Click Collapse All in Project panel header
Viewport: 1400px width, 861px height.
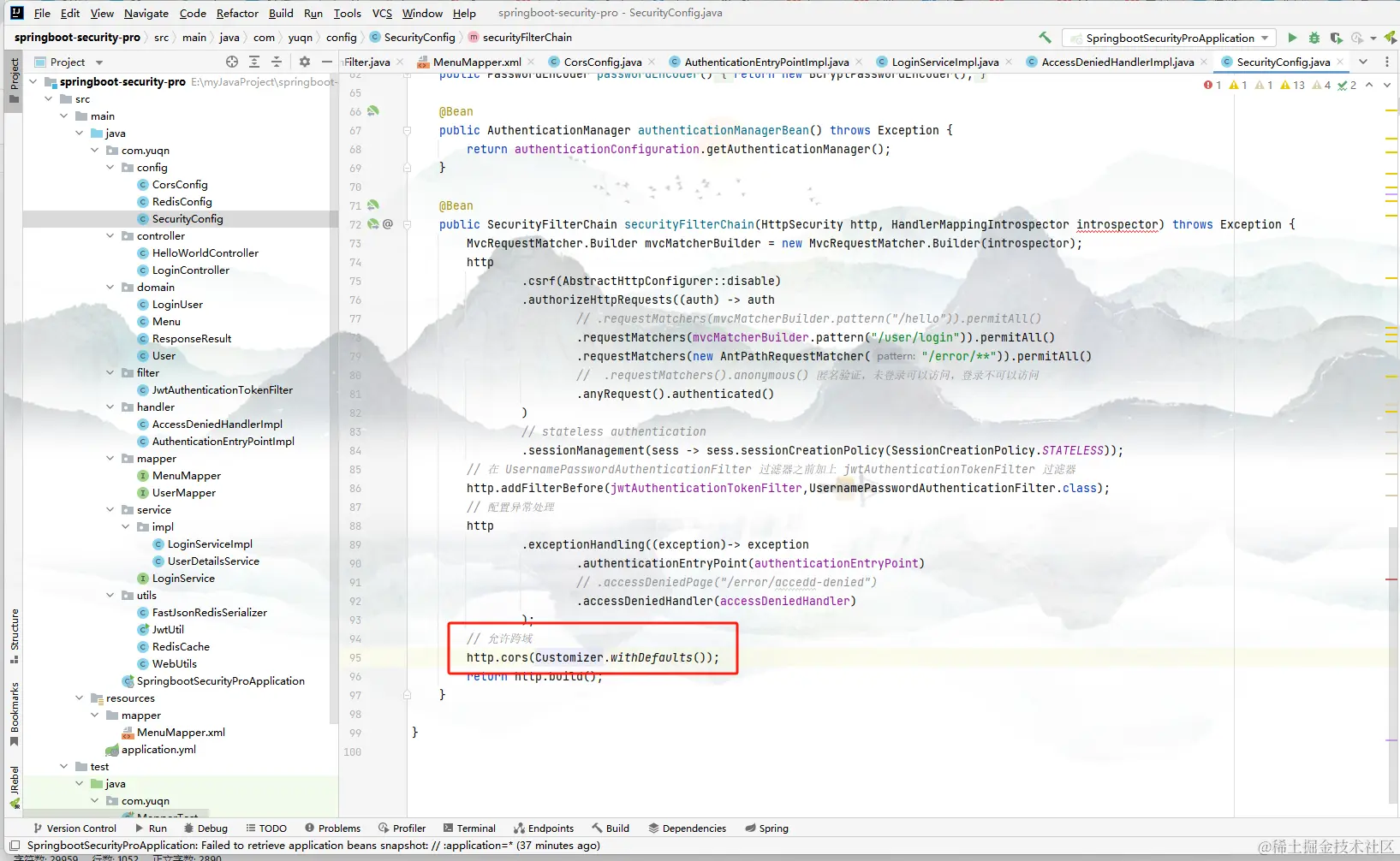[276, 62]
